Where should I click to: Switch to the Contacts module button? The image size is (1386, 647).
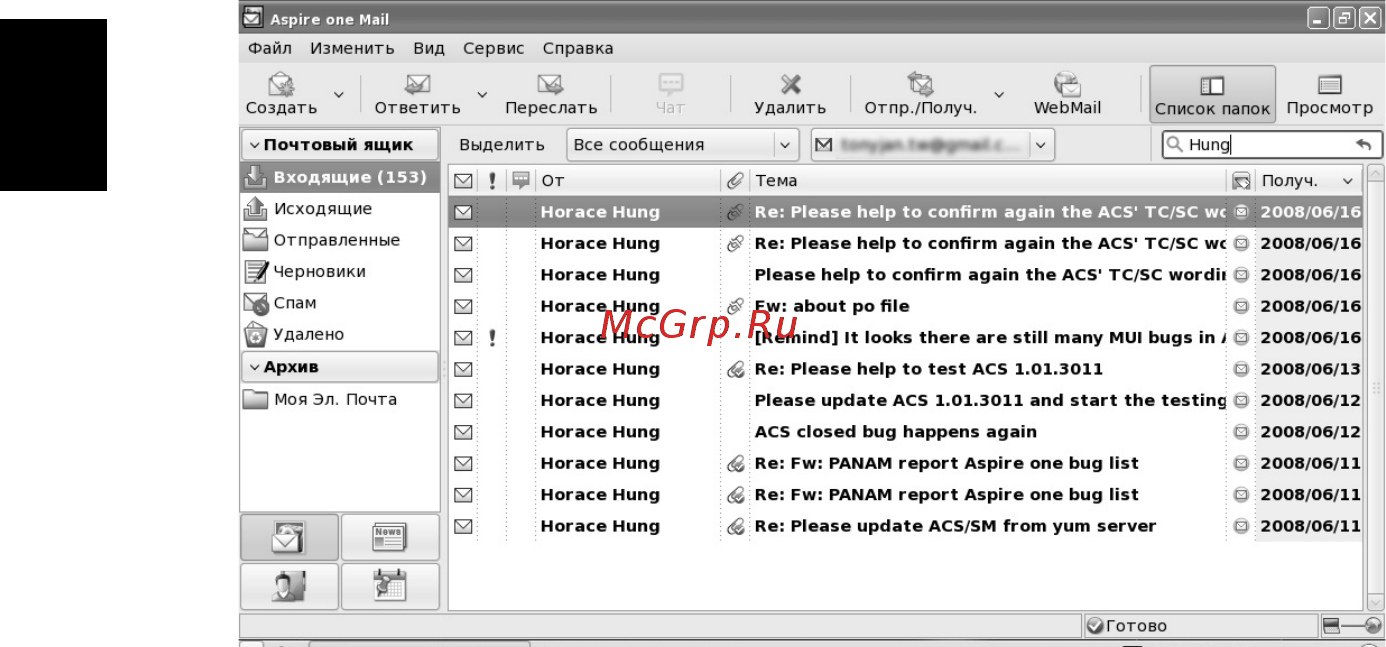pos(290,586)
